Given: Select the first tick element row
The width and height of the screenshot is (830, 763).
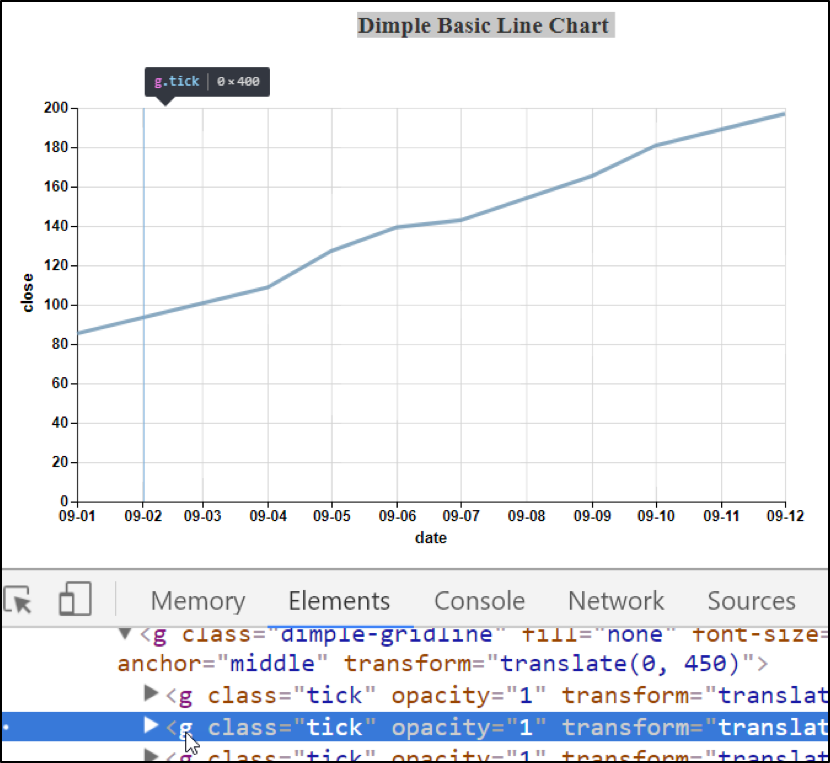Looking at the screenshot, I should tap(415, 695).
